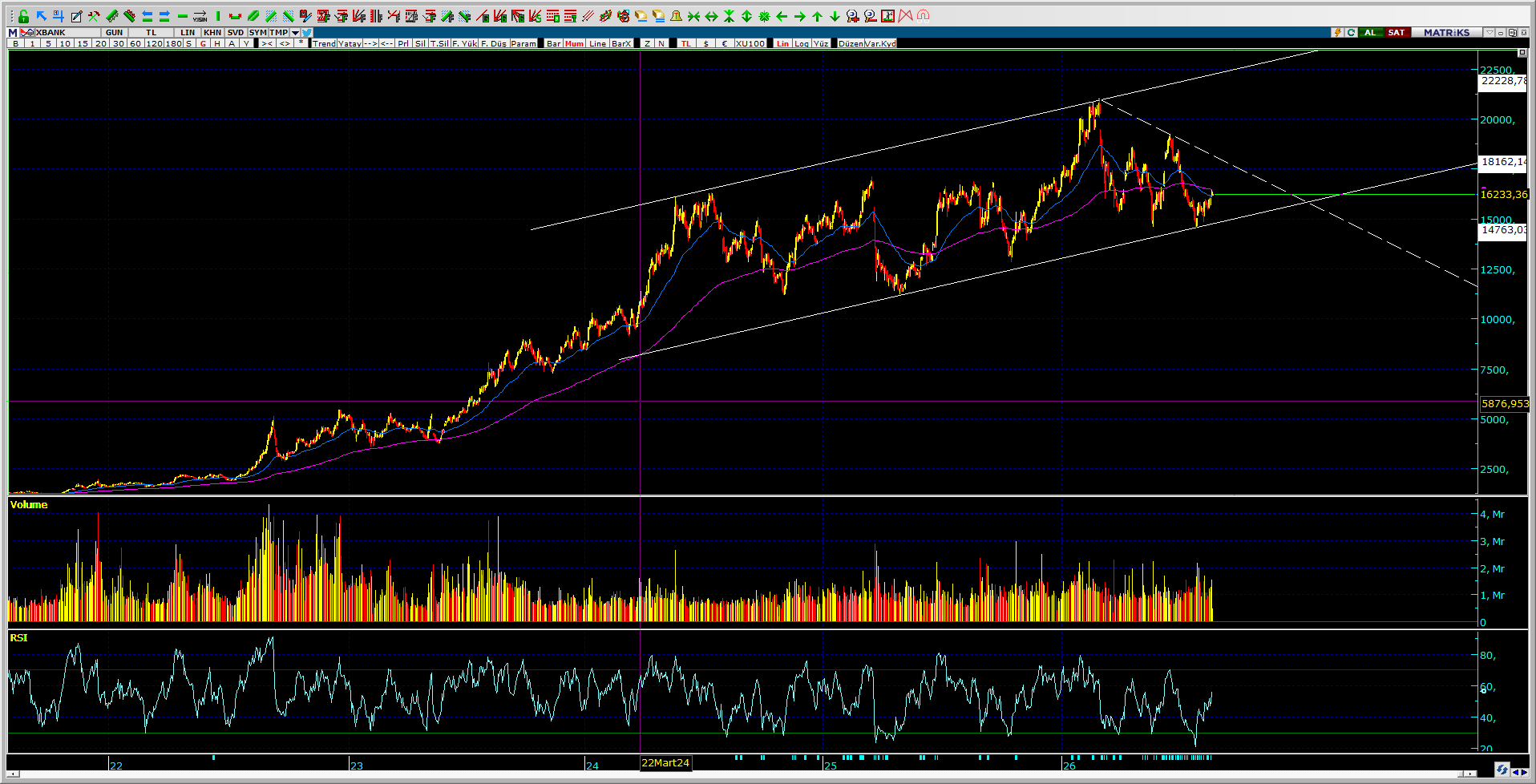Viewport: 1536px width, 784px height.
Task: Click the 5876,953 price level label
Action: click(x=1505, y=404)
